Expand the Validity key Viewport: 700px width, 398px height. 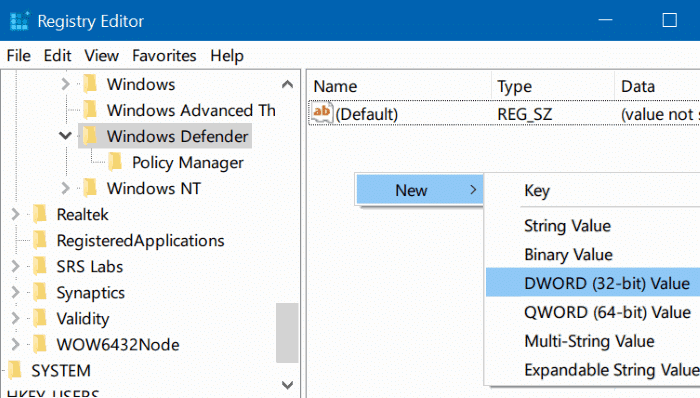(x=15, y=318)
